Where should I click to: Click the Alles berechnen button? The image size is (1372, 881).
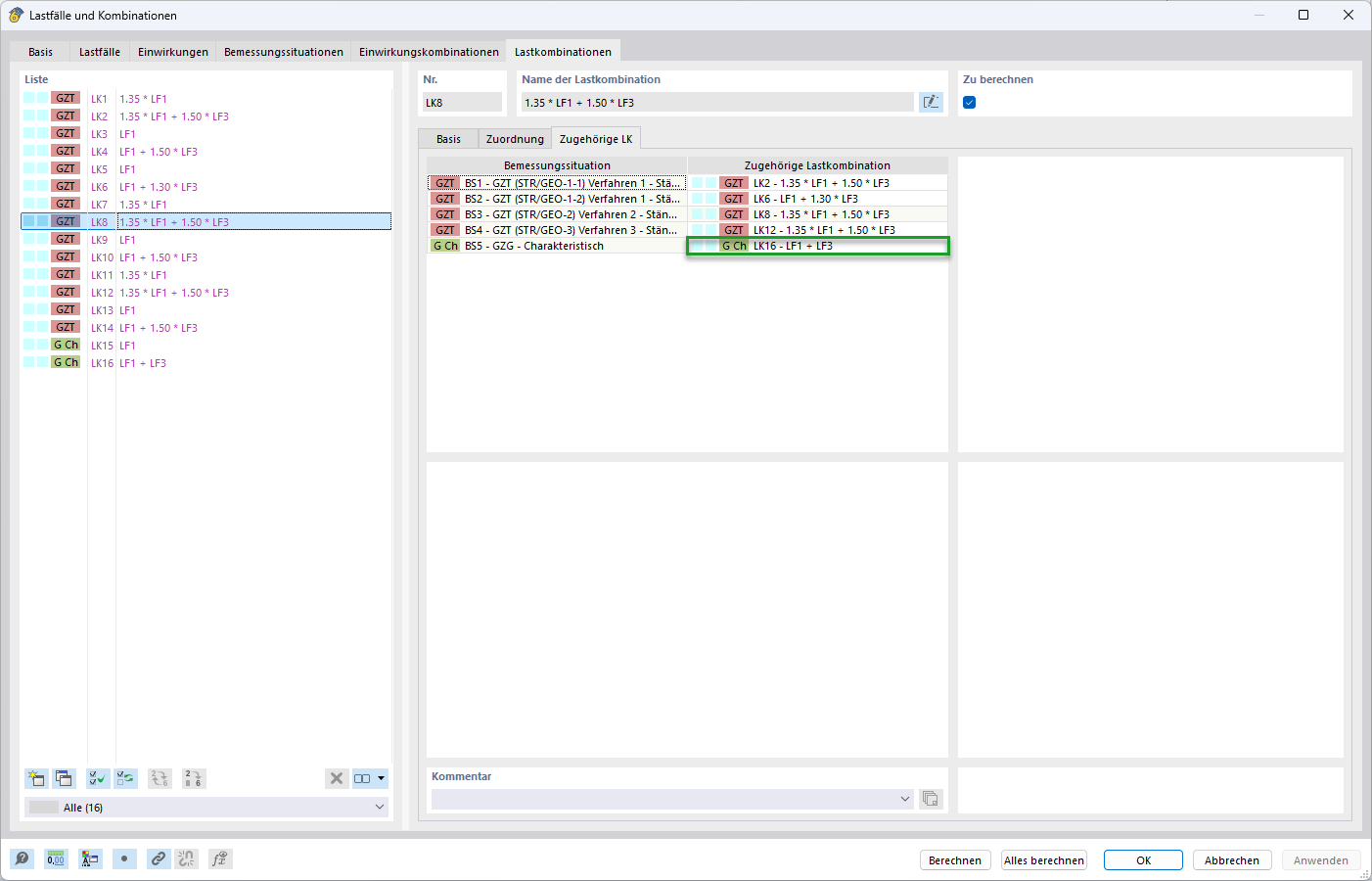(x=1044, y=860)
